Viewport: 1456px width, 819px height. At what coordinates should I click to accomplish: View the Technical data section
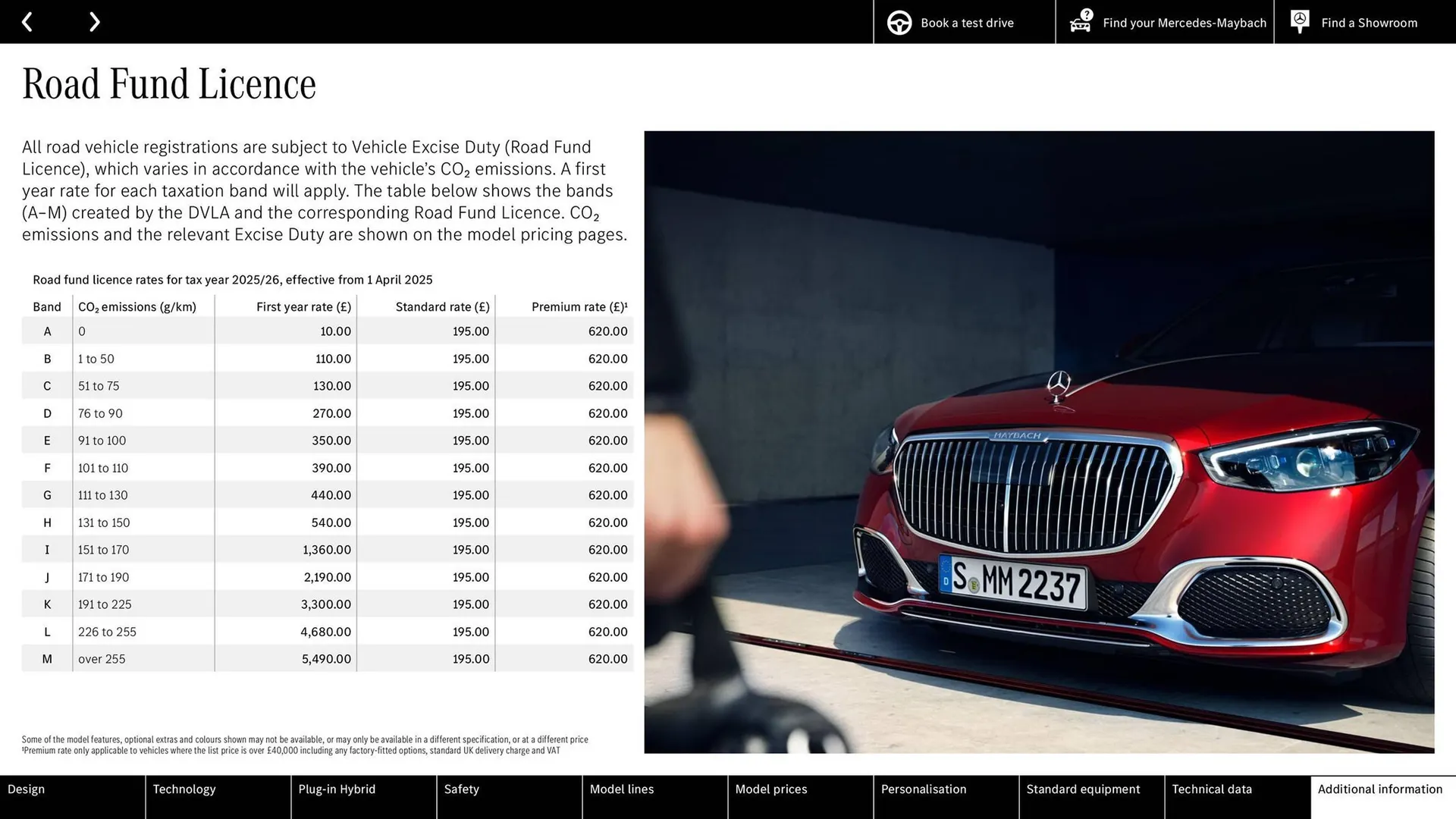click(x=1237, y=797)
